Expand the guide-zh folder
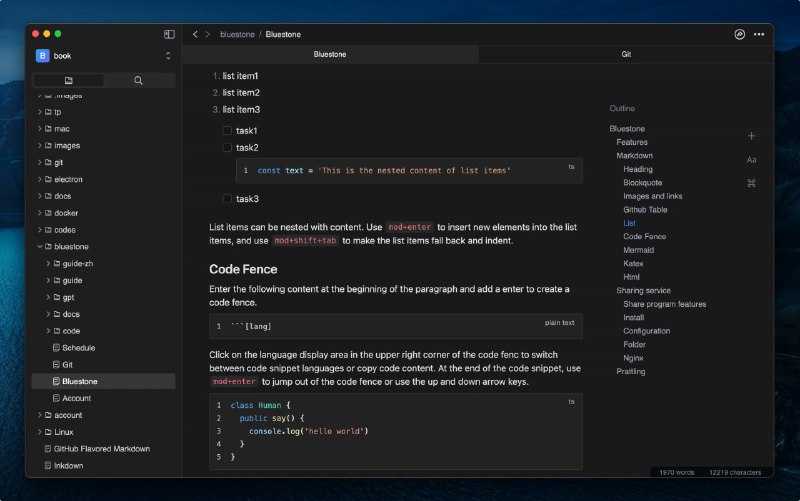Screen dimensions: 800x501 tap(48, 263)
